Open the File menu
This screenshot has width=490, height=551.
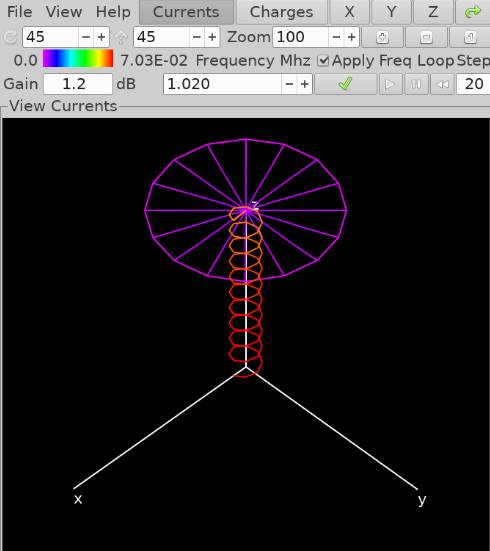coord(20,12)
